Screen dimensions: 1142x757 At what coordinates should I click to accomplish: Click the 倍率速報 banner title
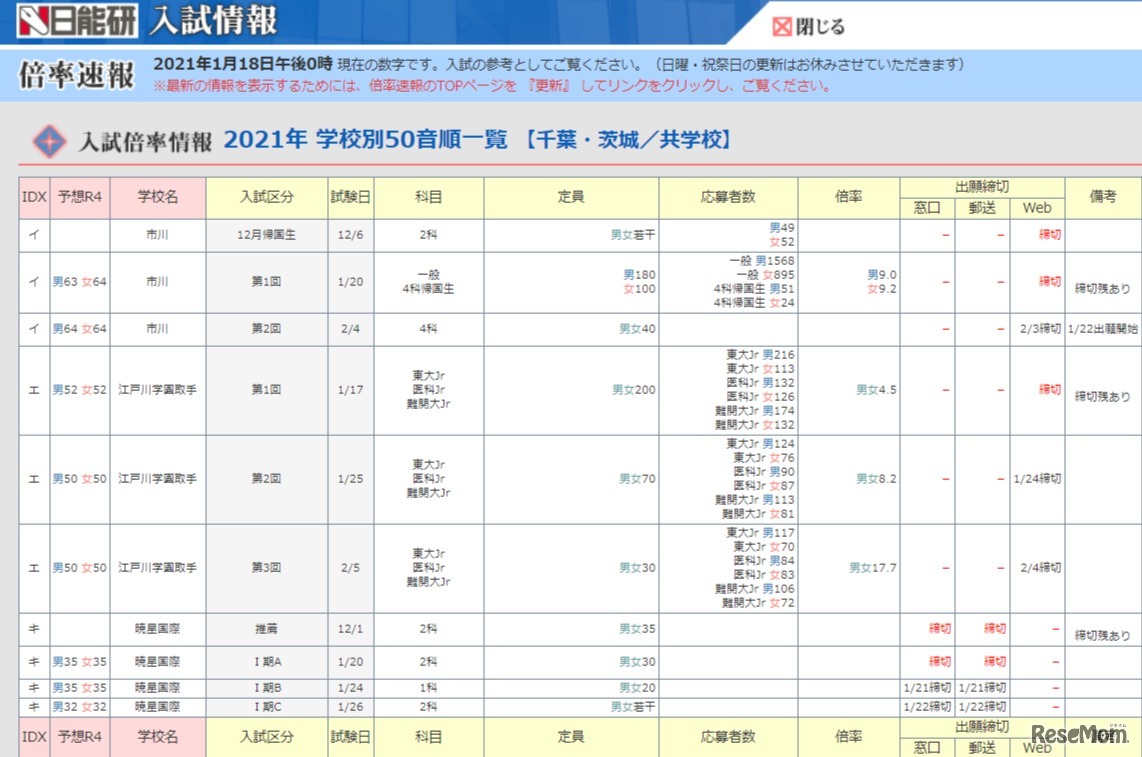coord(76,74)
